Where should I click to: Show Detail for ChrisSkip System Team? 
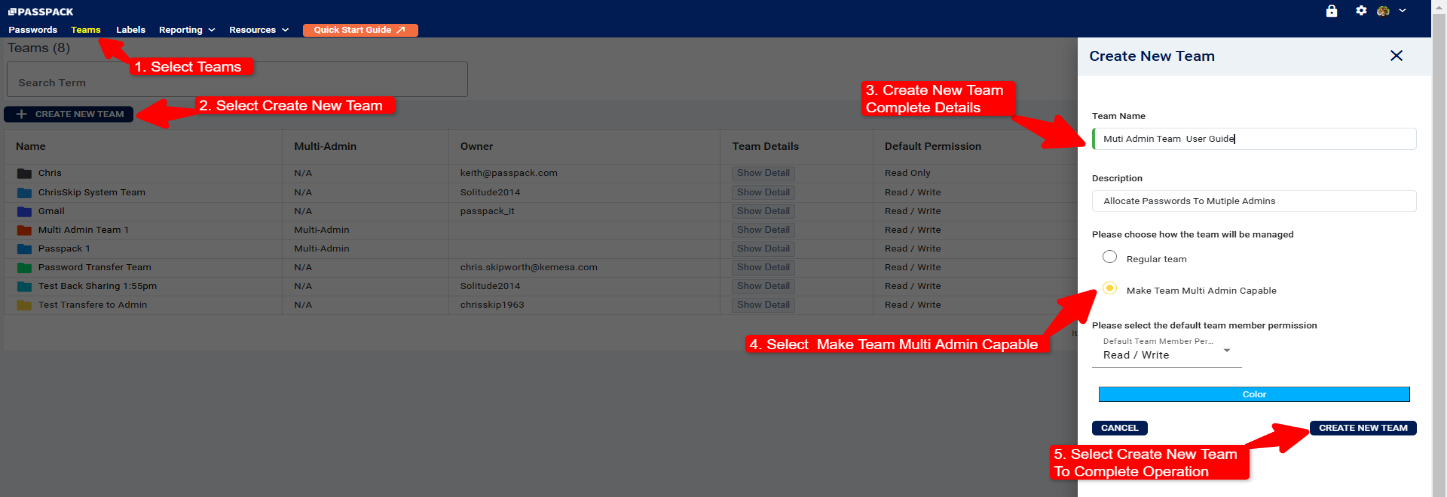[x=763, y=192]
